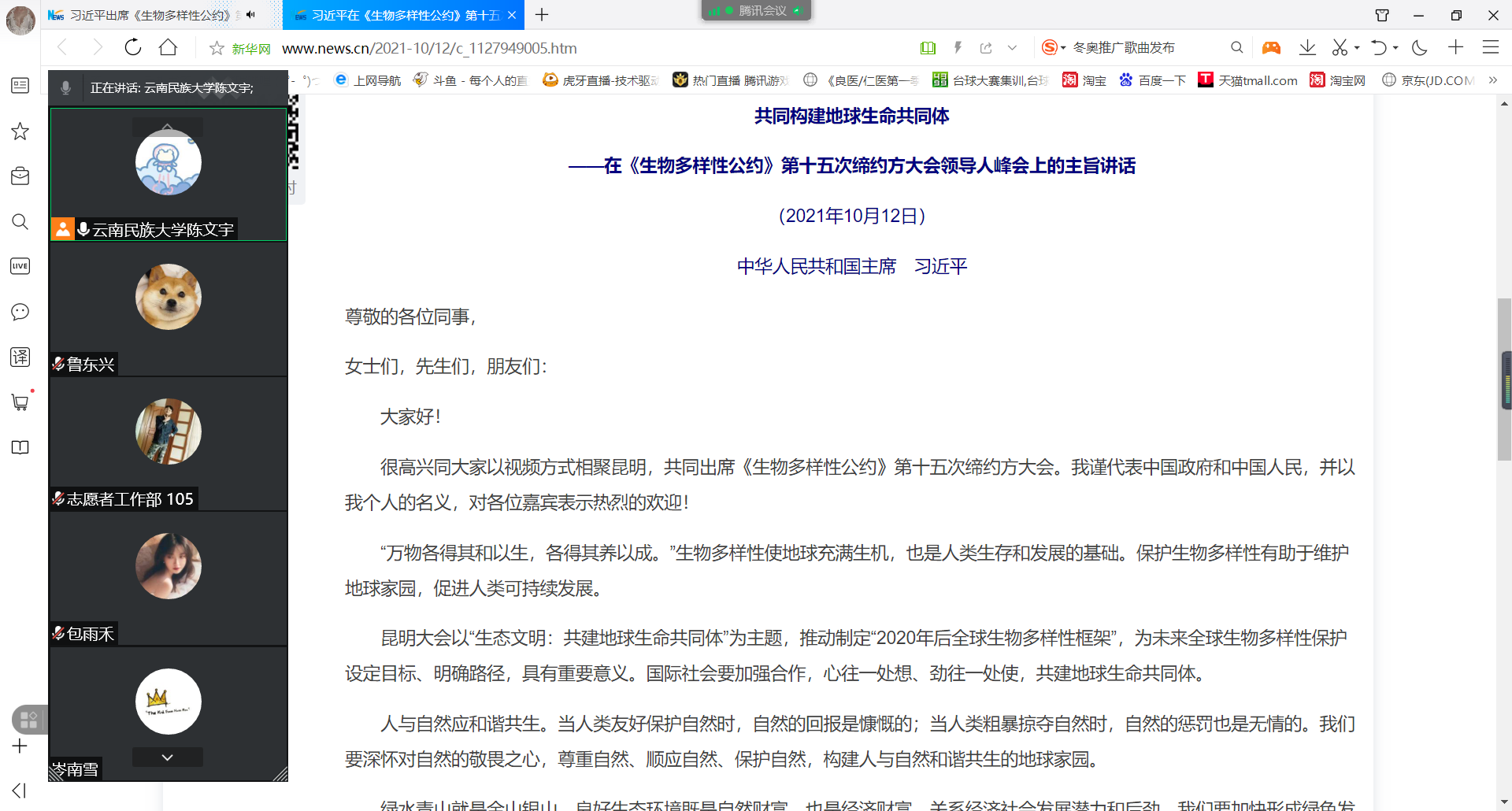Open downloads with the download arrow icon
The width and height of the screenshot is (1512, 811).
click(x=1307, y=48)
